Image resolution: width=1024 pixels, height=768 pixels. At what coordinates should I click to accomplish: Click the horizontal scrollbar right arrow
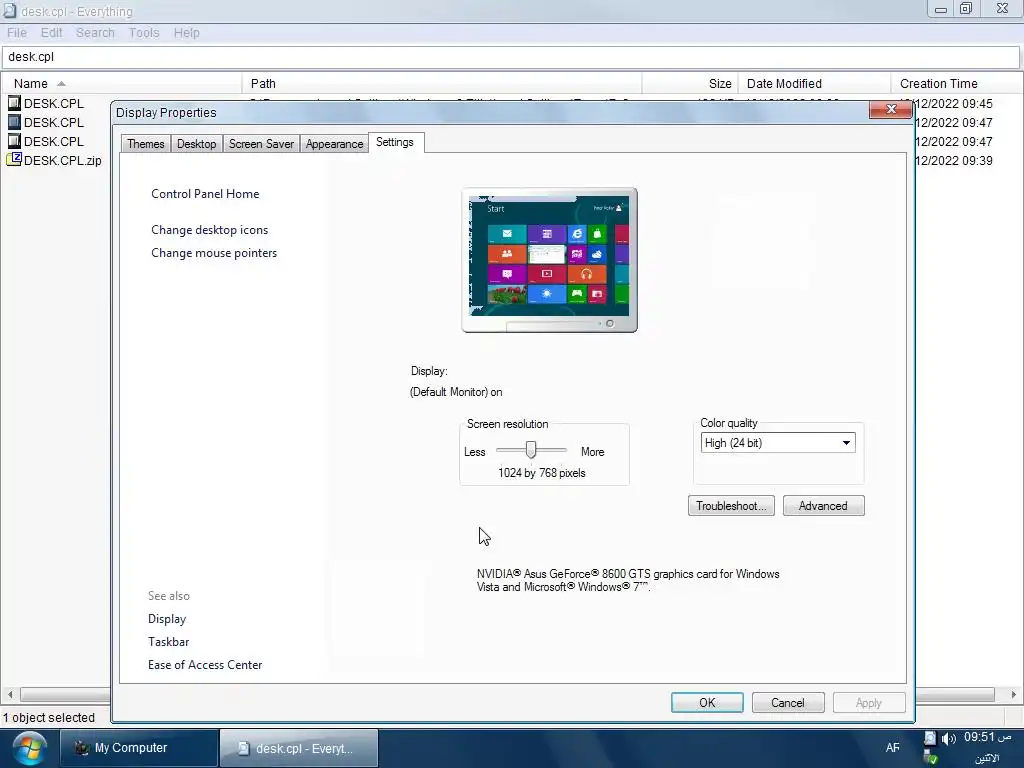(x=1014, y=694)
